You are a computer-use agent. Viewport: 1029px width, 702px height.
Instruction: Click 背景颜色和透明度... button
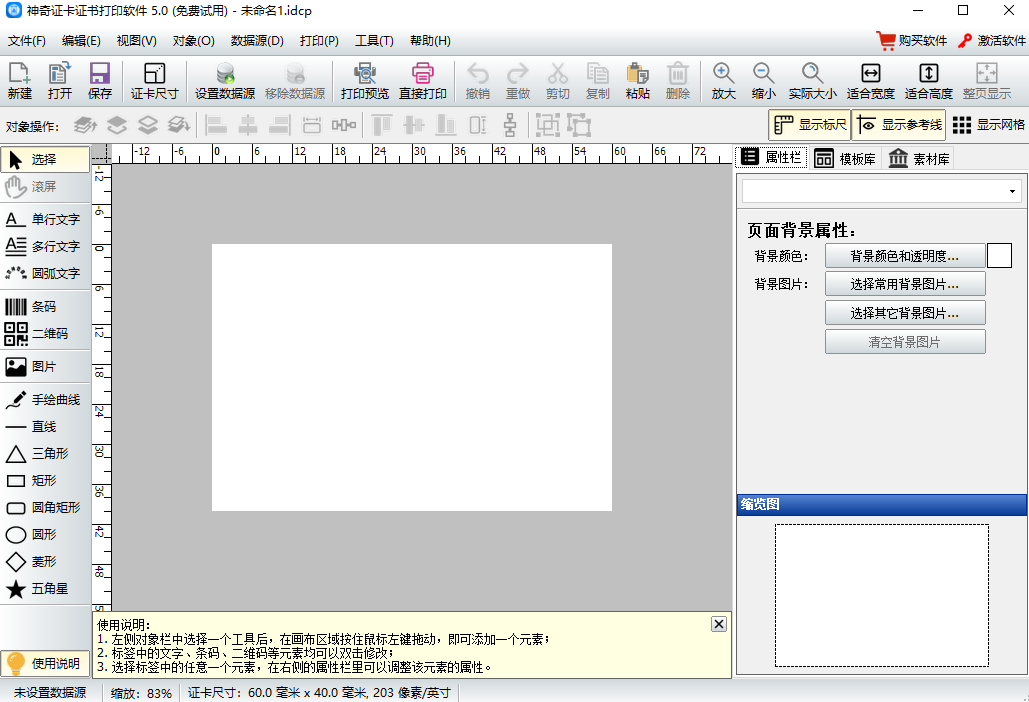coord(905,256)
